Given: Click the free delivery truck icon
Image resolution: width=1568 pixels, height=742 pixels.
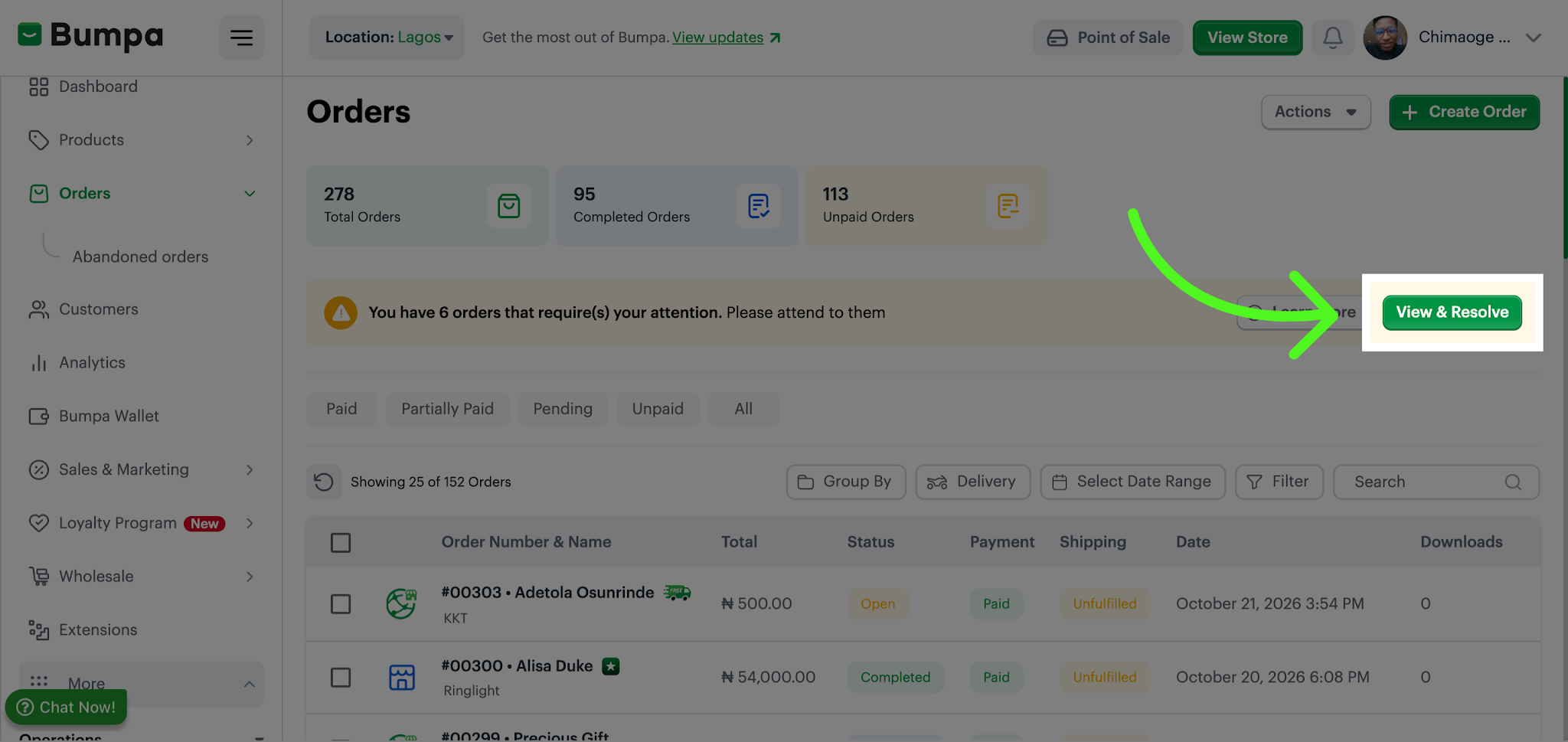Looking at the screenshot, I should click(x=677, y=592).
